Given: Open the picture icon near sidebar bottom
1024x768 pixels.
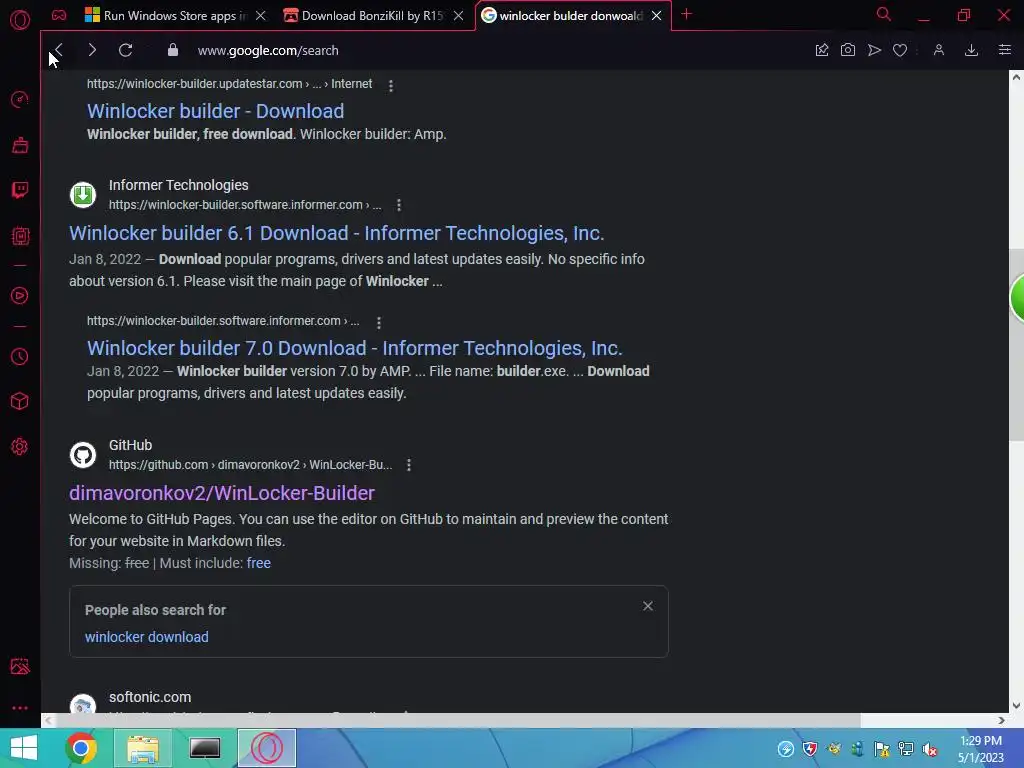Looking at the screenshot, I should (x=20, y=666).
